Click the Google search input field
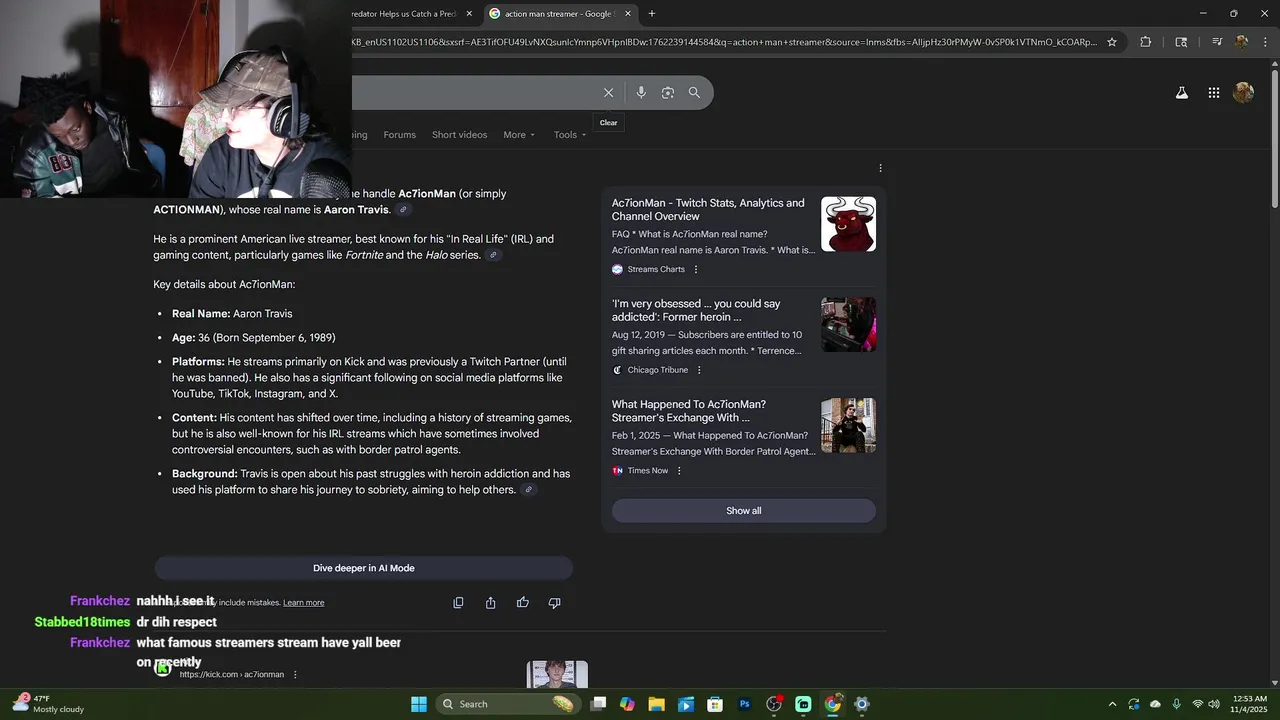This screenshot has width=1280, height=720. (475, 93)
